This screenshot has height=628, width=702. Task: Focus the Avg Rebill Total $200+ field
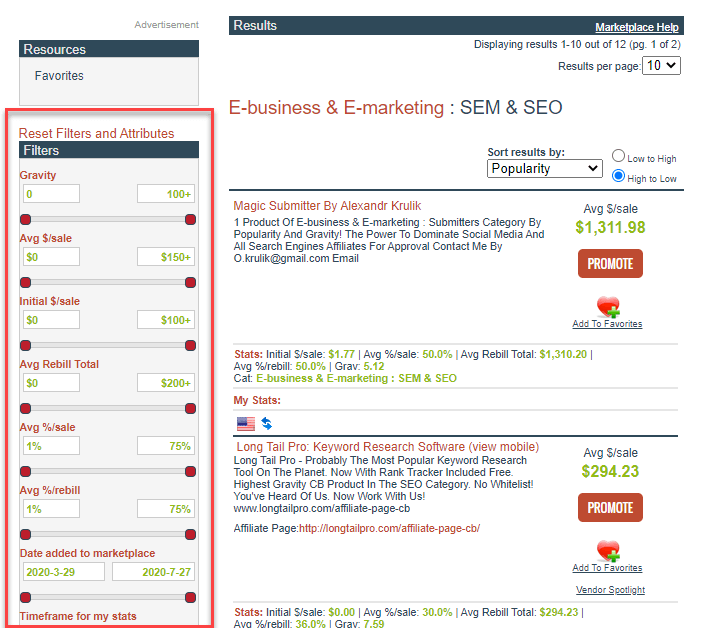166,383
